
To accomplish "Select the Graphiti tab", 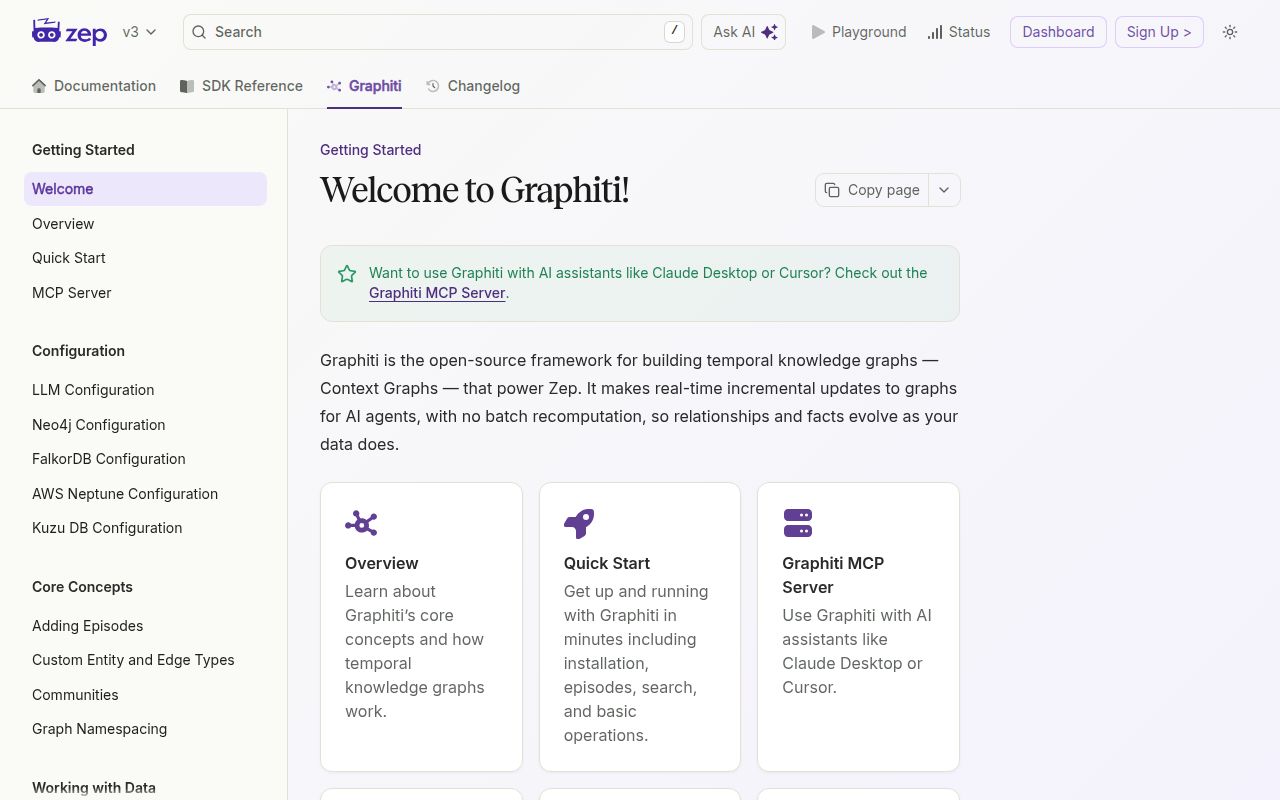I will click(364, 86).
